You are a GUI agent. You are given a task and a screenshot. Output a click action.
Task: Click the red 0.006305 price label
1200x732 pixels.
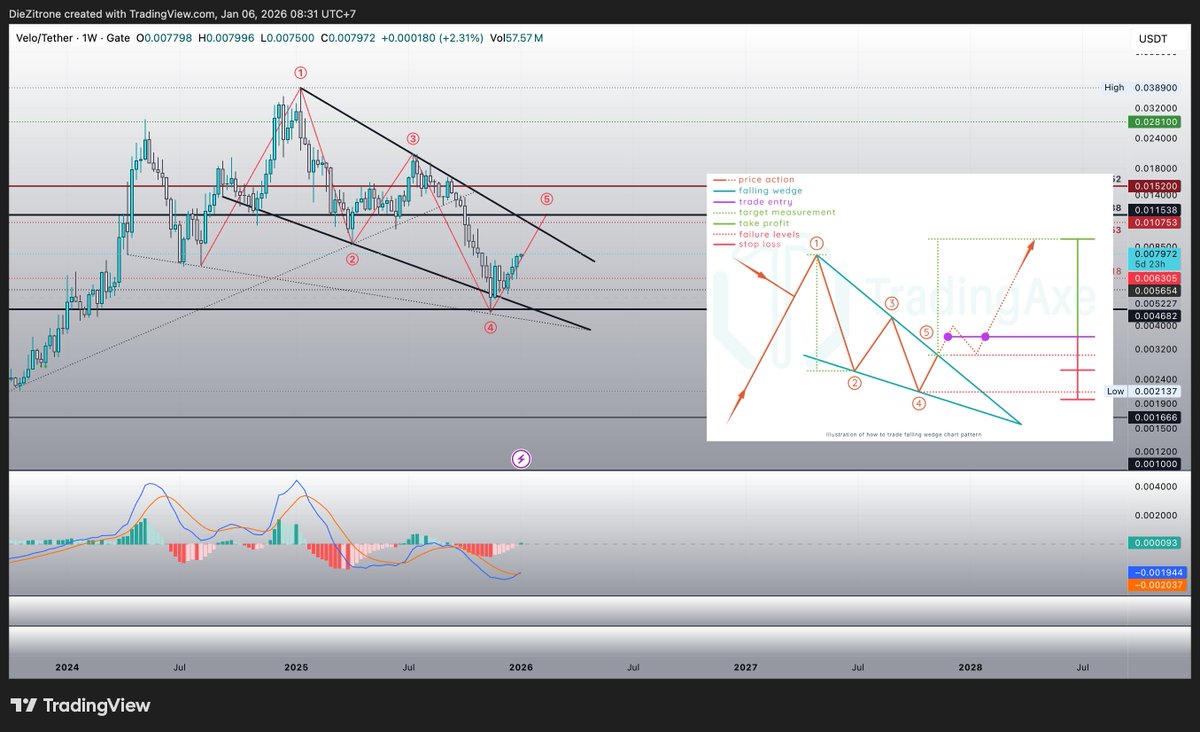pyautogui.click(x=1152, y=279)
